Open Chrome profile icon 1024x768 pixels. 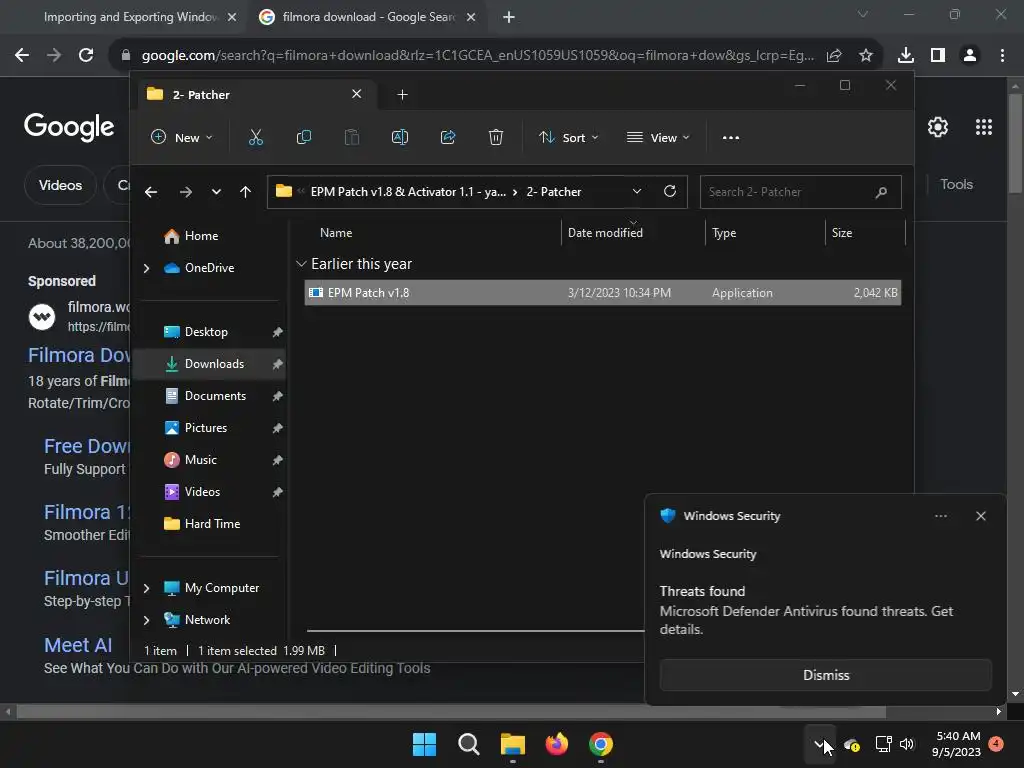click(x=970, y=56)
